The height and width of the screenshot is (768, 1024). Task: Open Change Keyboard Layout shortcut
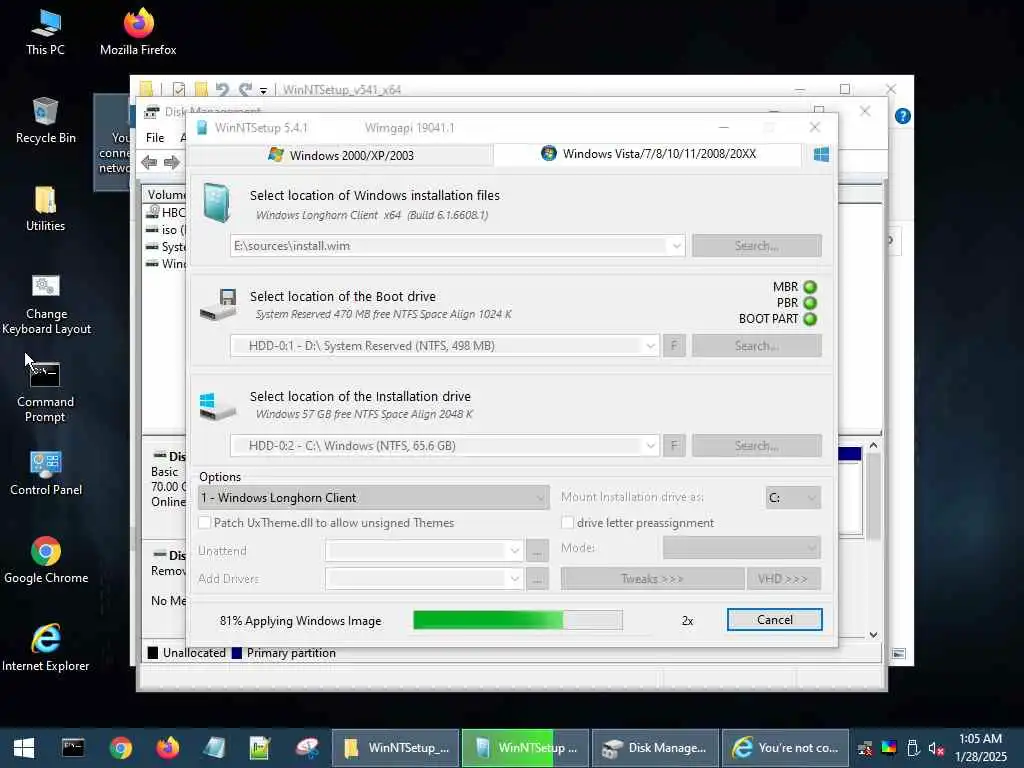pyautogui.click(x=46, y=304)
